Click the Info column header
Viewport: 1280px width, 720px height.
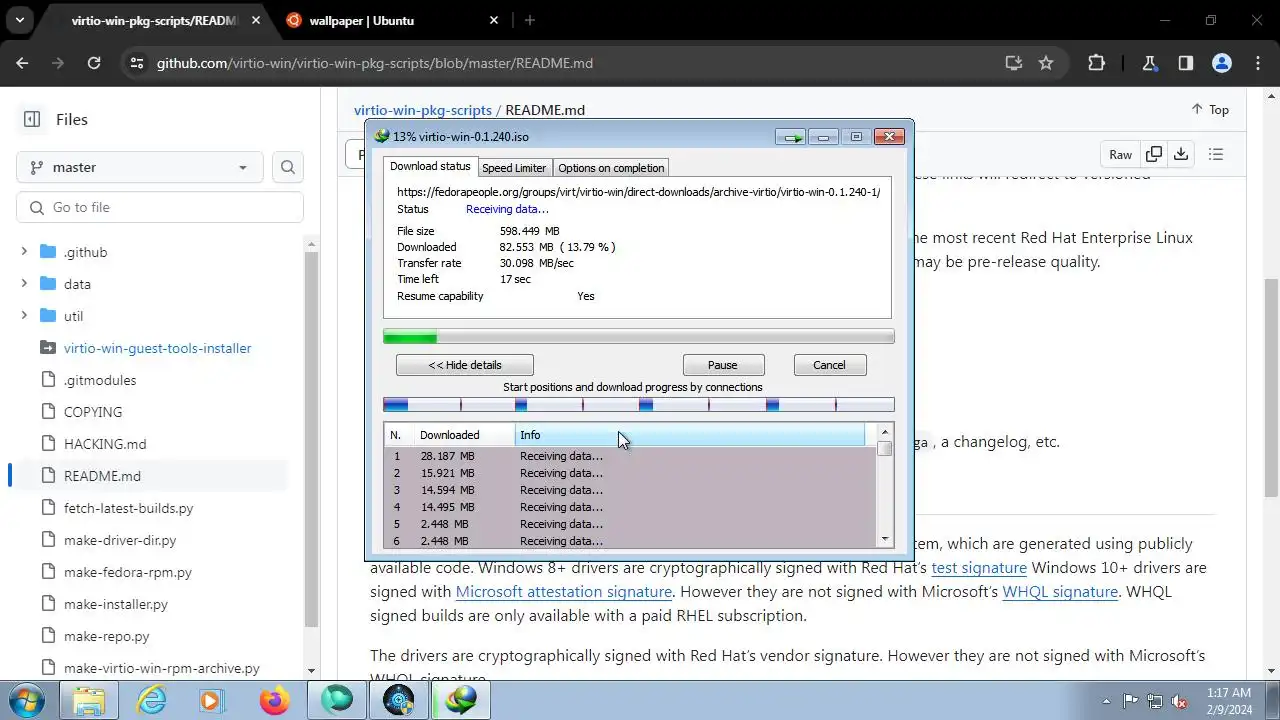[690, 435]
